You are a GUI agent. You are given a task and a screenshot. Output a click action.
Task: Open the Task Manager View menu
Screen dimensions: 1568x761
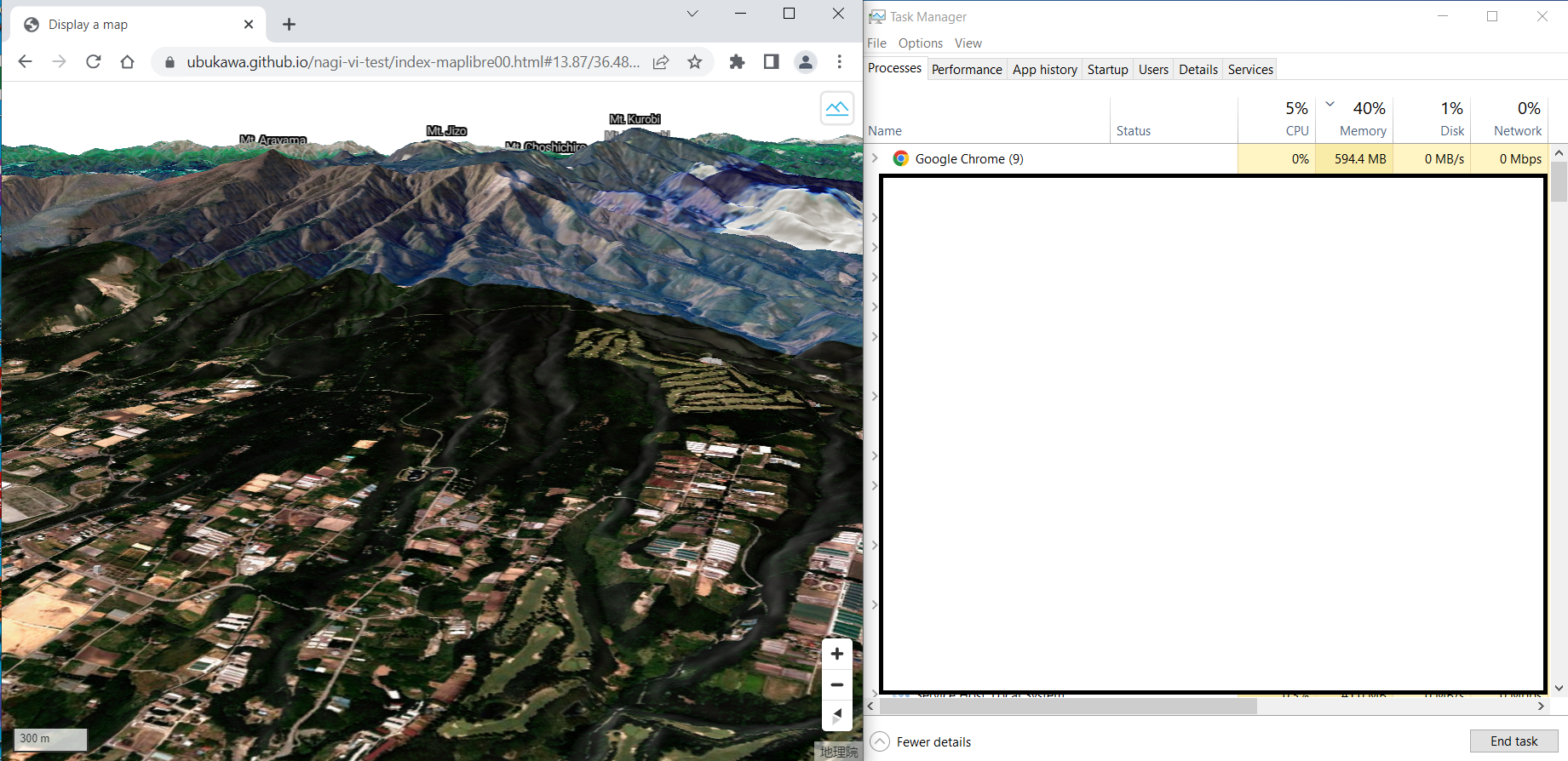(968, 43)
